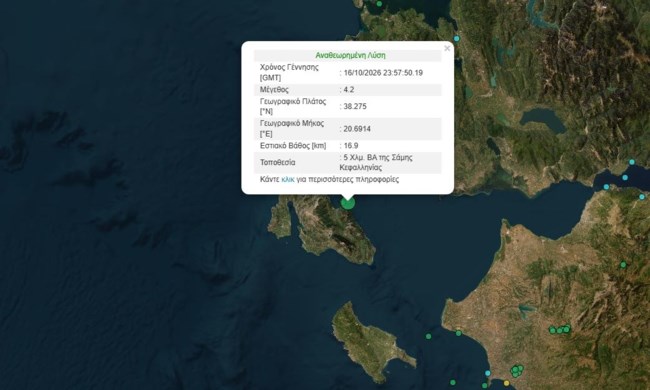This screenshot has width=650, height=390.
Task: Select the cyan coastal marker beside the popup close button
Action: 456,39
